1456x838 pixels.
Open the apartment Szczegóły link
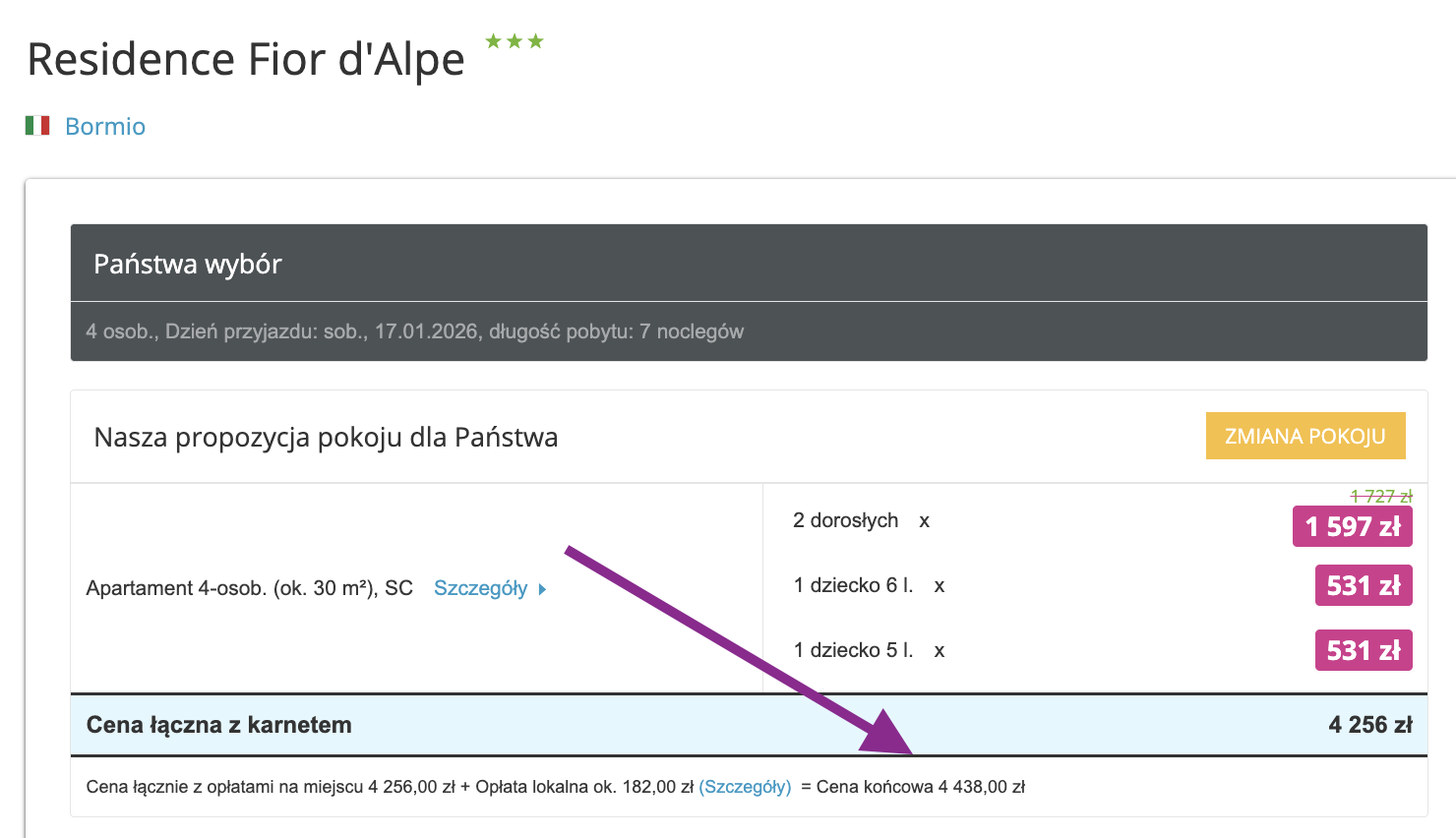click(480, 588)
